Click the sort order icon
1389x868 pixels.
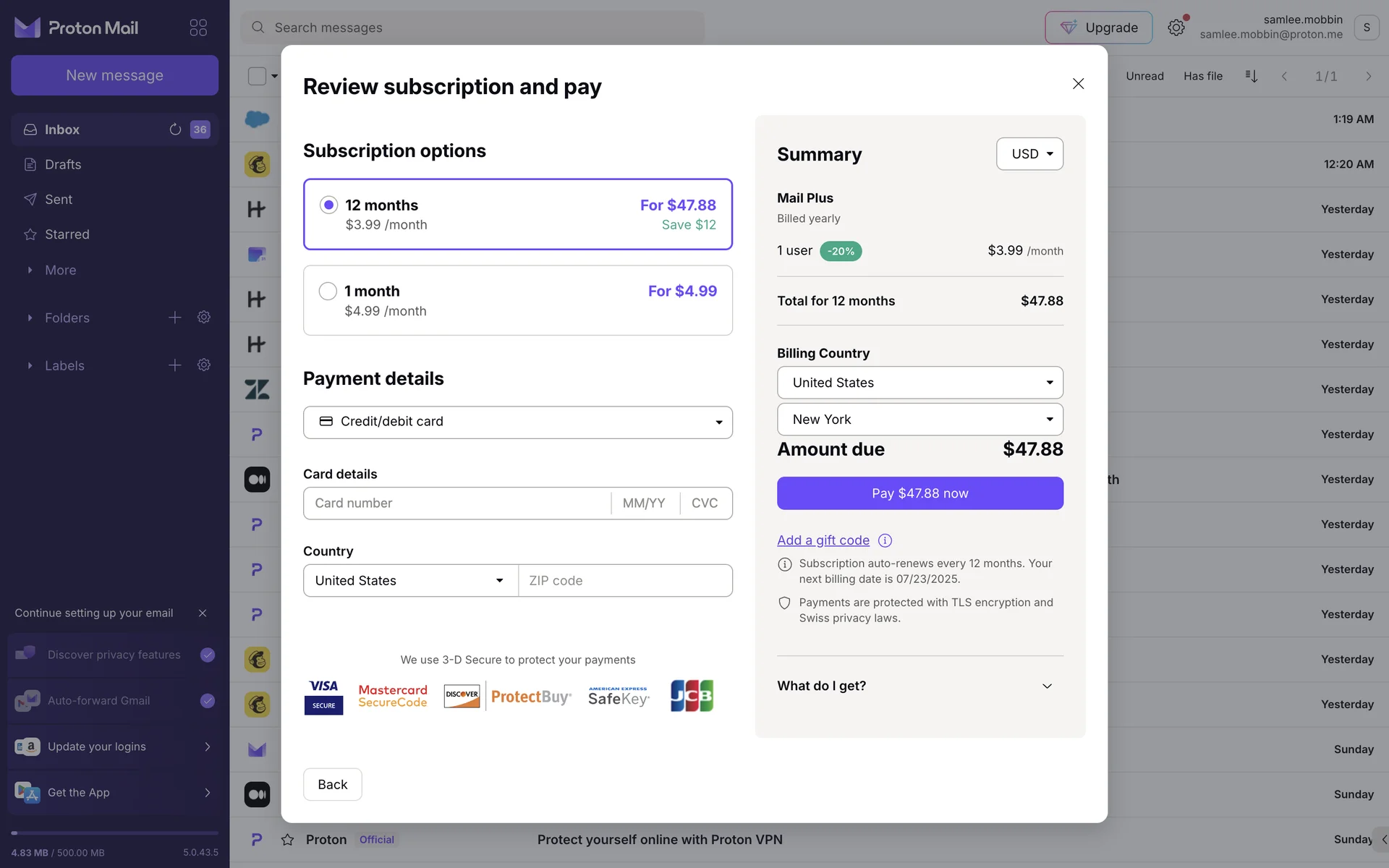(1251, 76)
